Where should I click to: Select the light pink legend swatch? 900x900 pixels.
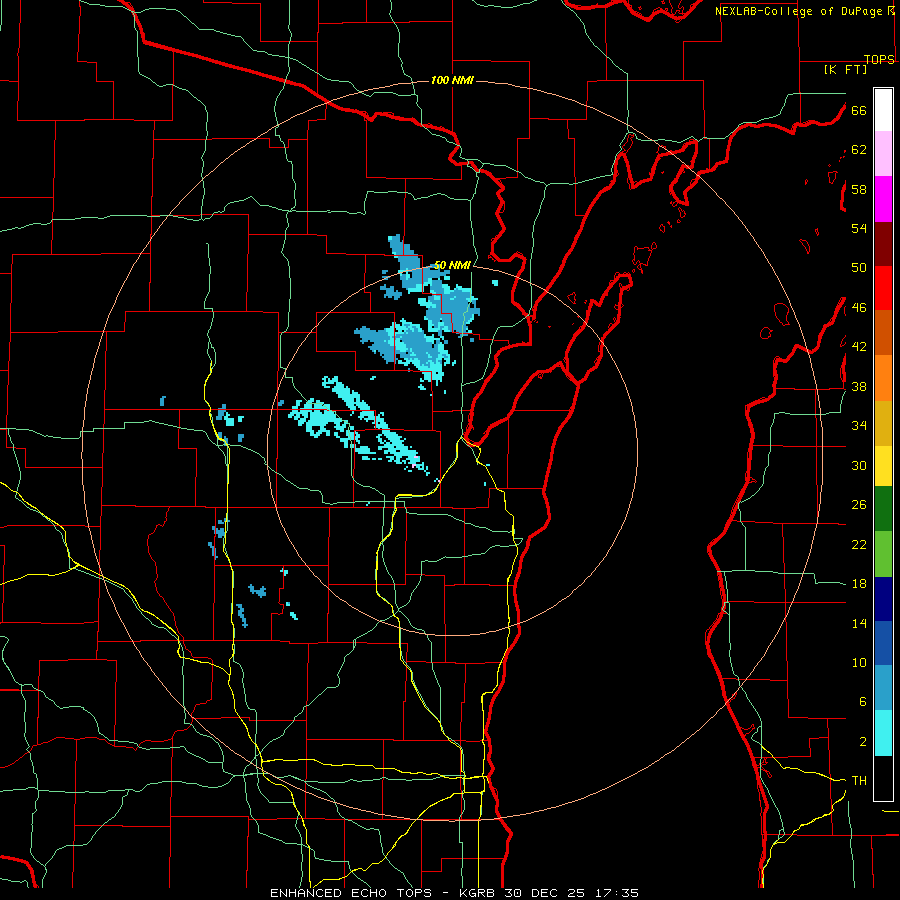pos(883,153)
